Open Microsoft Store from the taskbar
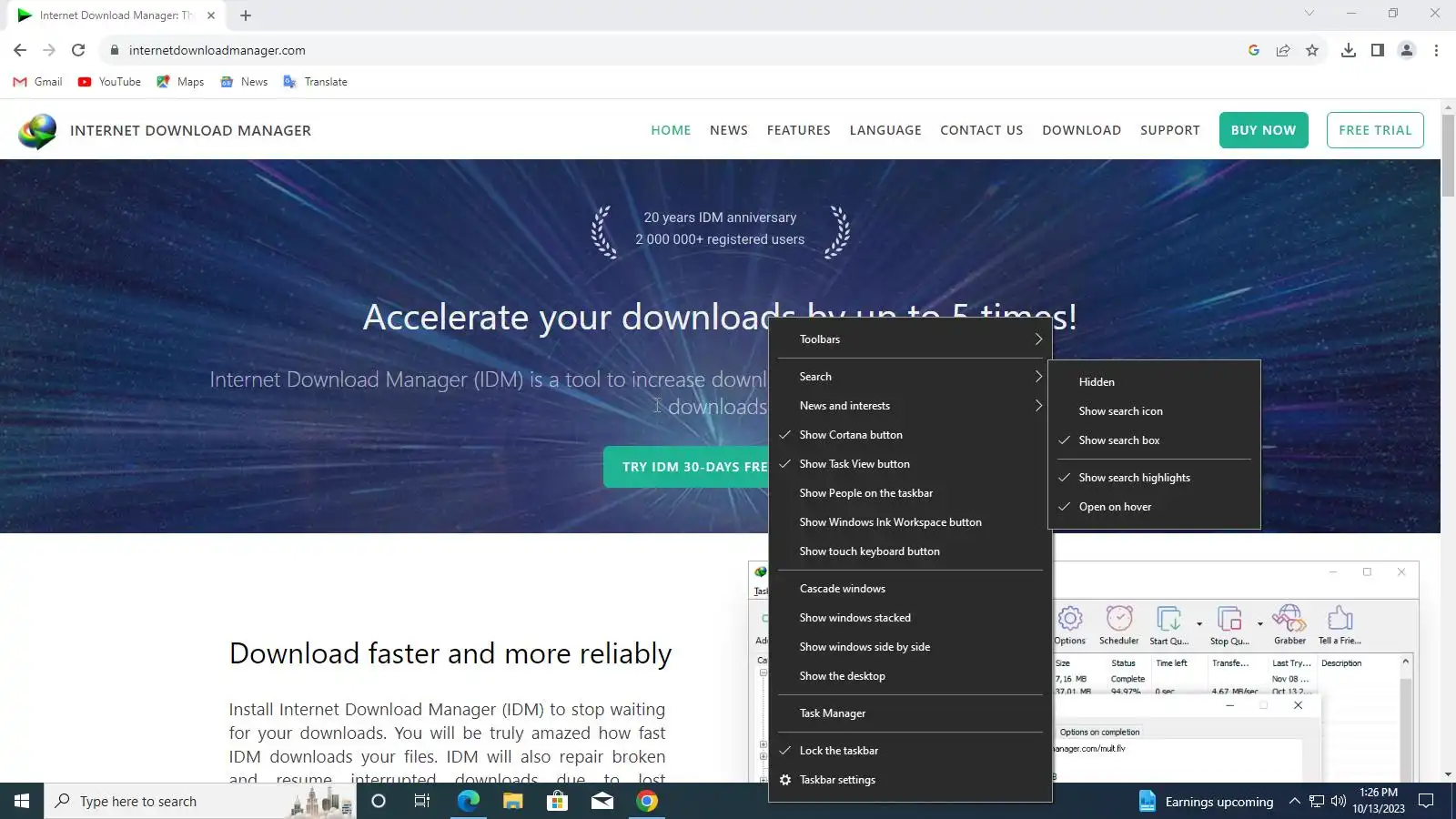 (557, 801)
